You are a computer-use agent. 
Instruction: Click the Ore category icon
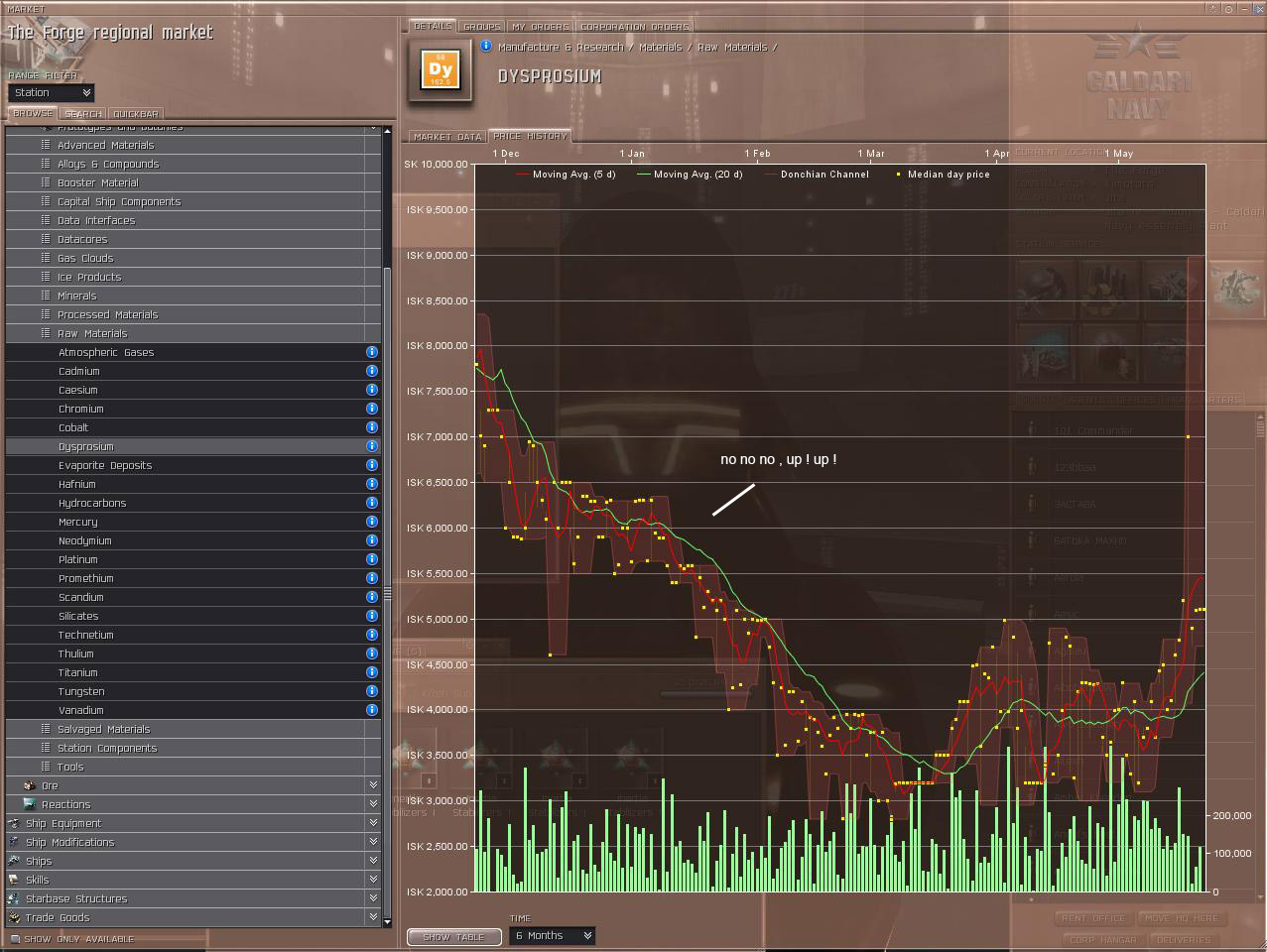29,785
